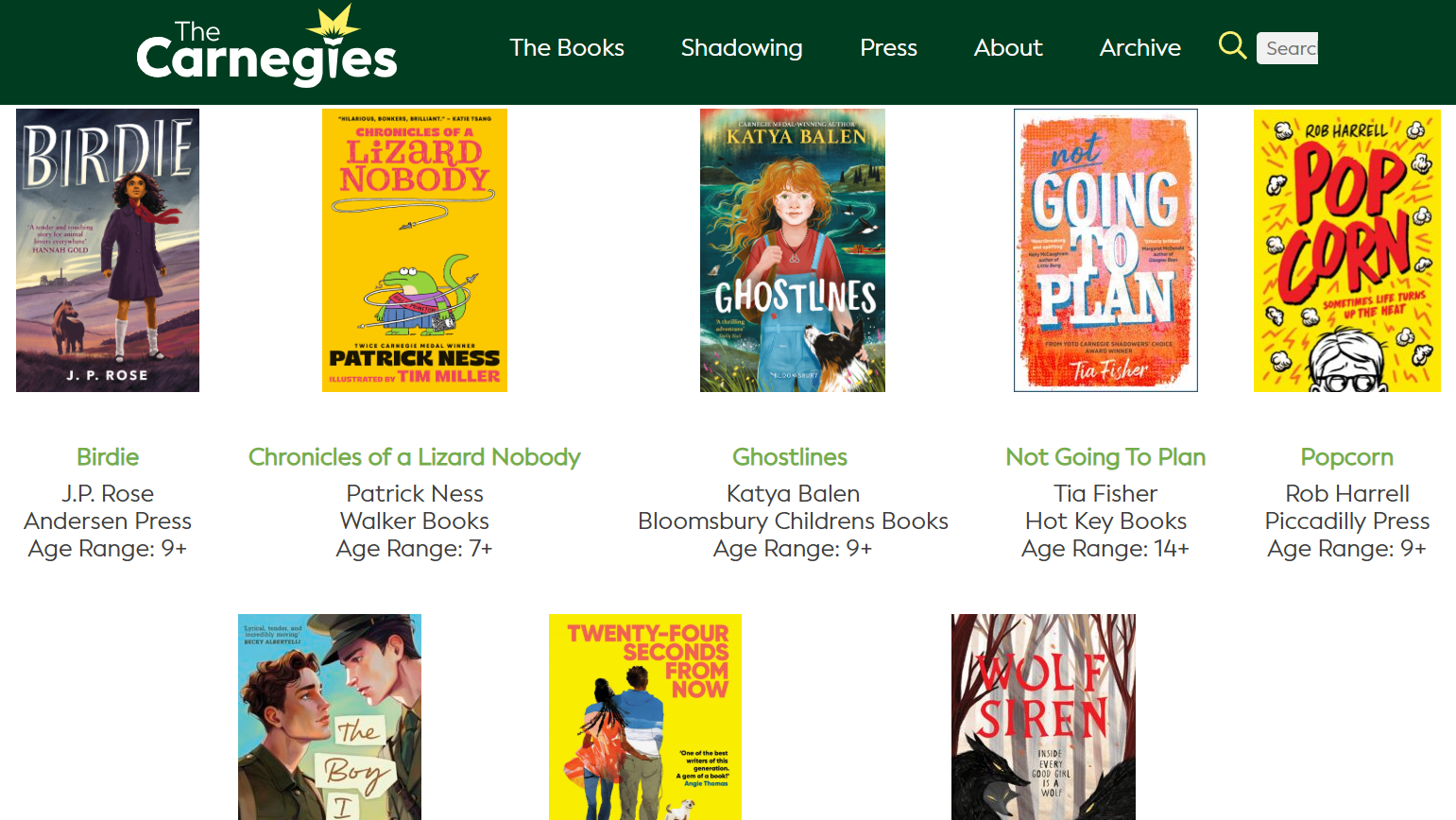Click the Not Going To Plan cover

point(1105,250)
